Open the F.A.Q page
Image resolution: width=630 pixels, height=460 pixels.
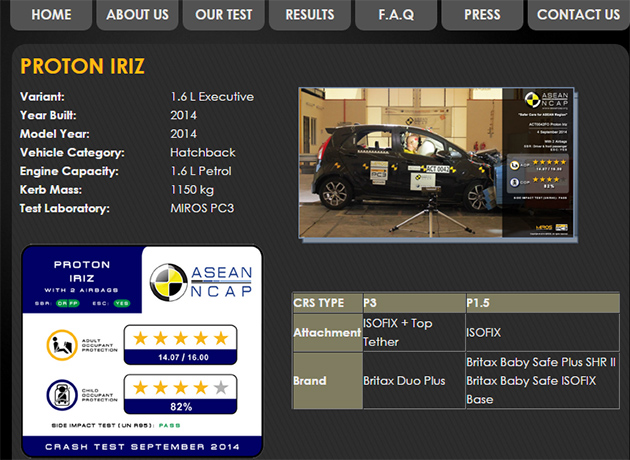[396, 15]
